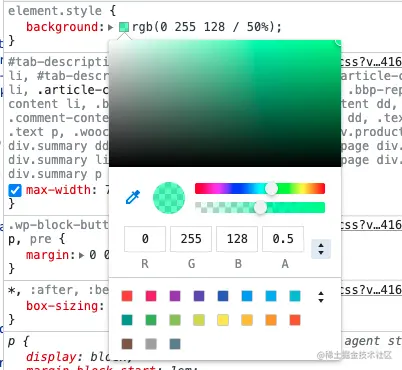Viewport: 402px width, 370px height.
Task: Click the hue slider handle
Action: click(x=271, y=188)
